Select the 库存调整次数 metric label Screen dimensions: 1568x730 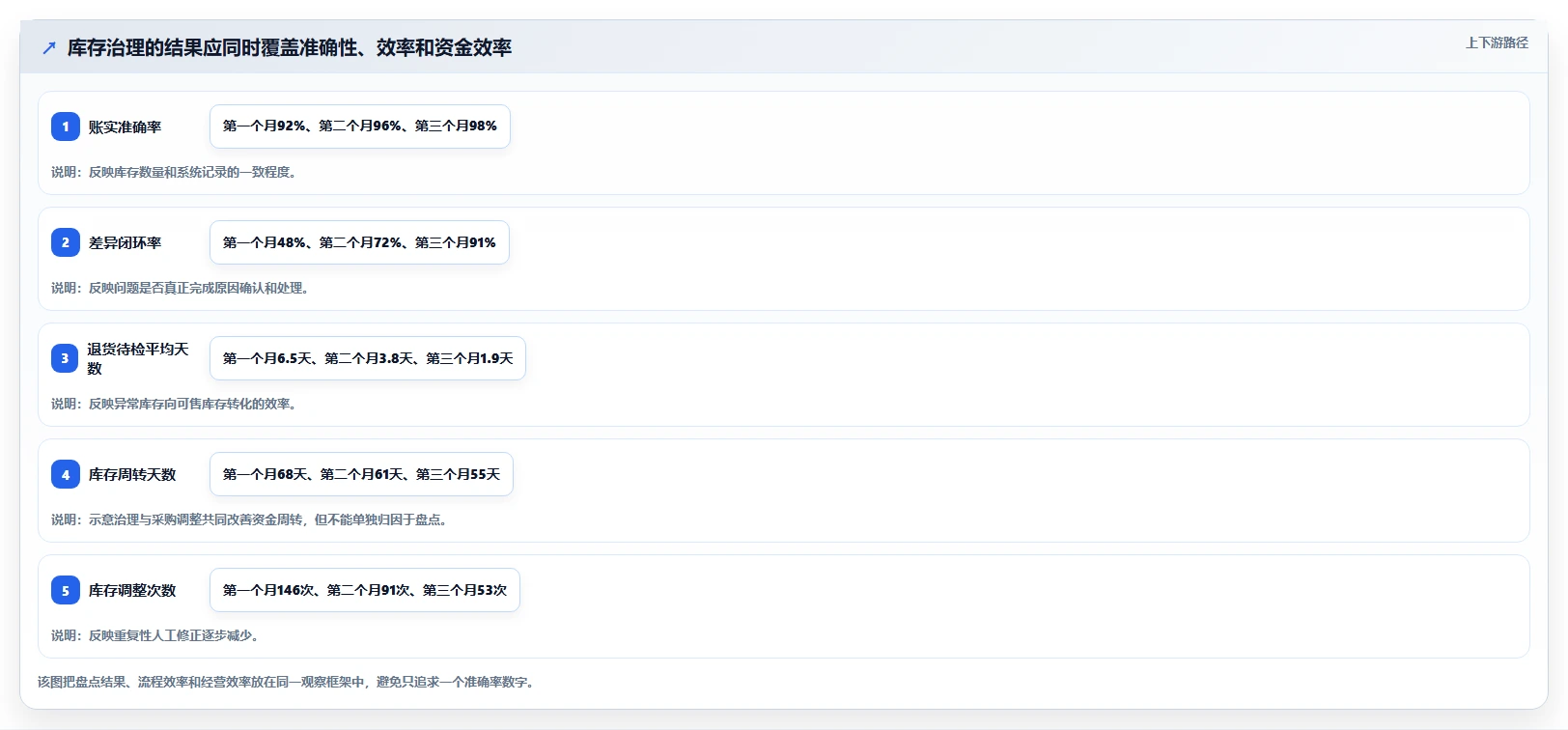pos(132,590)
